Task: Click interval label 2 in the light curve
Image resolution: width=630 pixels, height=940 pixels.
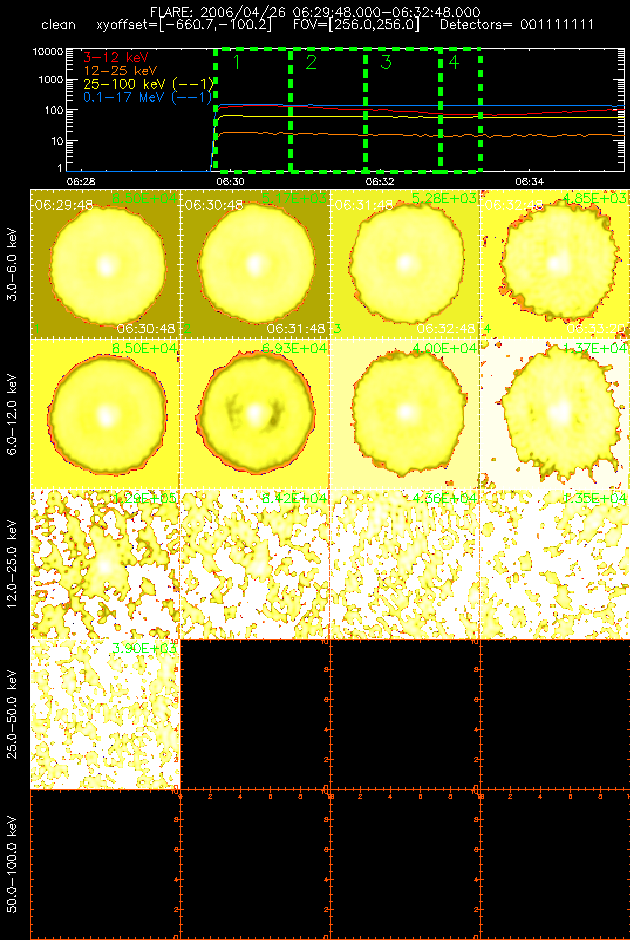Action: (311, 62)
